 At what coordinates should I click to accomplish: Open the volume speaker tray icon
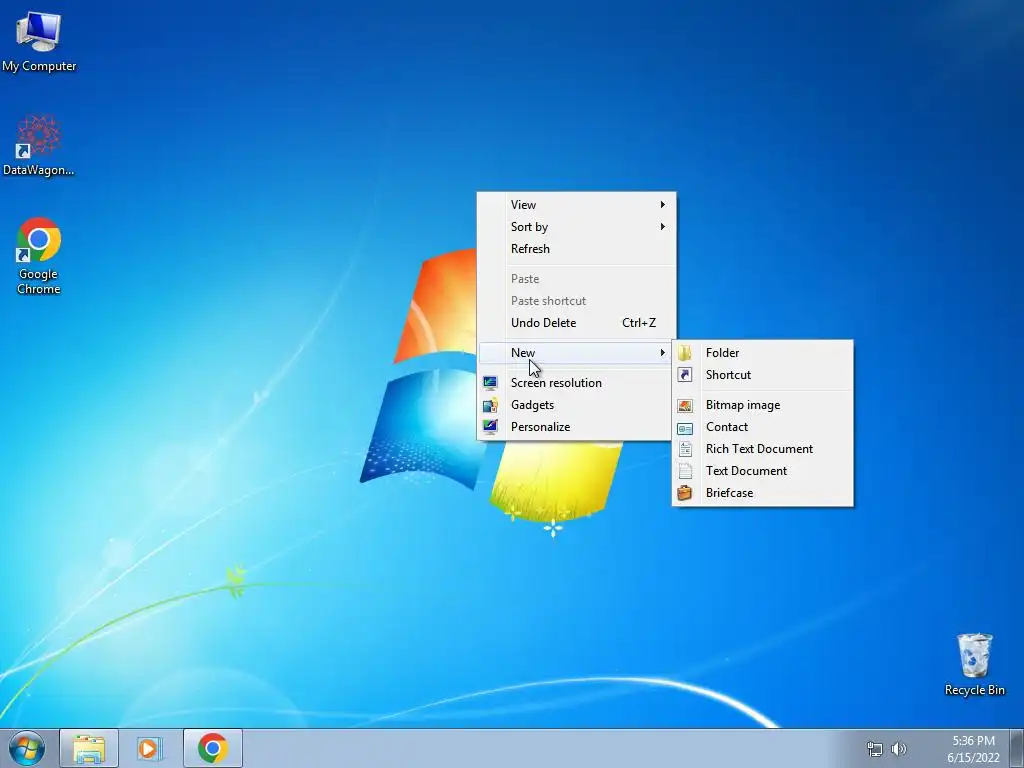tap(899, 749)
